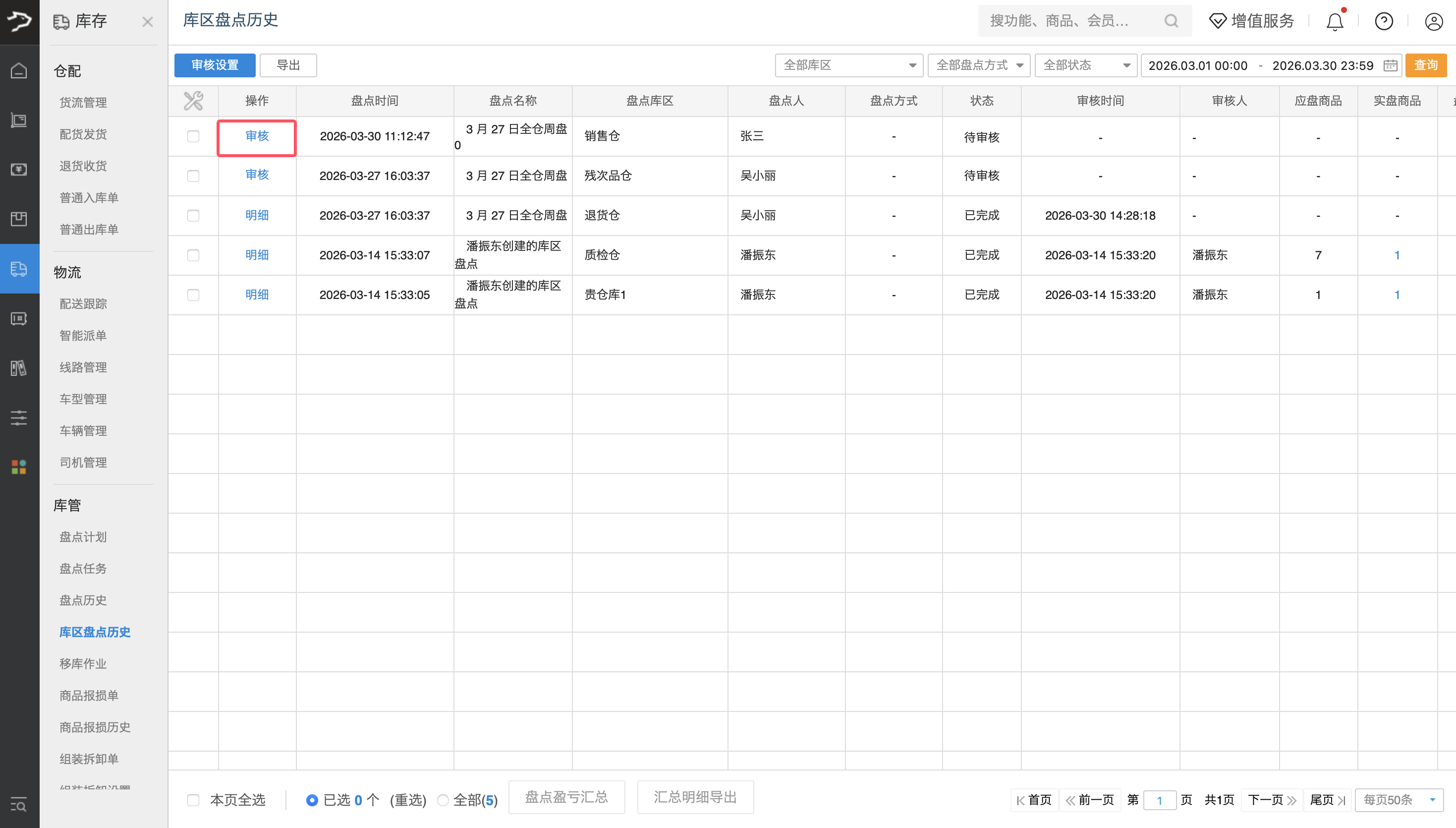
Task: Click the home icon in left sidebar
Action: [19, 71]
